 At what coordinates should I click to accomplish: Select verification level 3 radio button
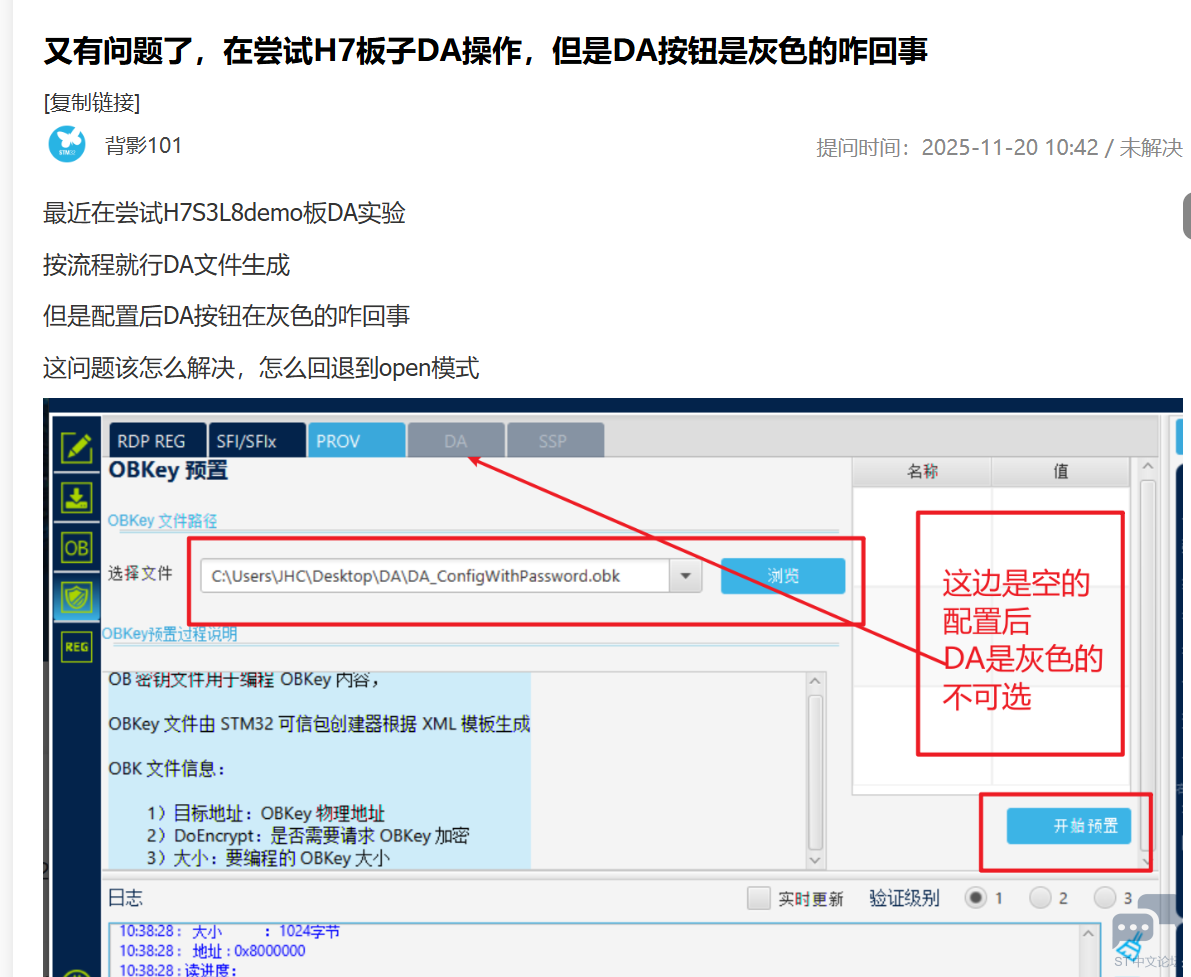click(x=1105, y=898)
